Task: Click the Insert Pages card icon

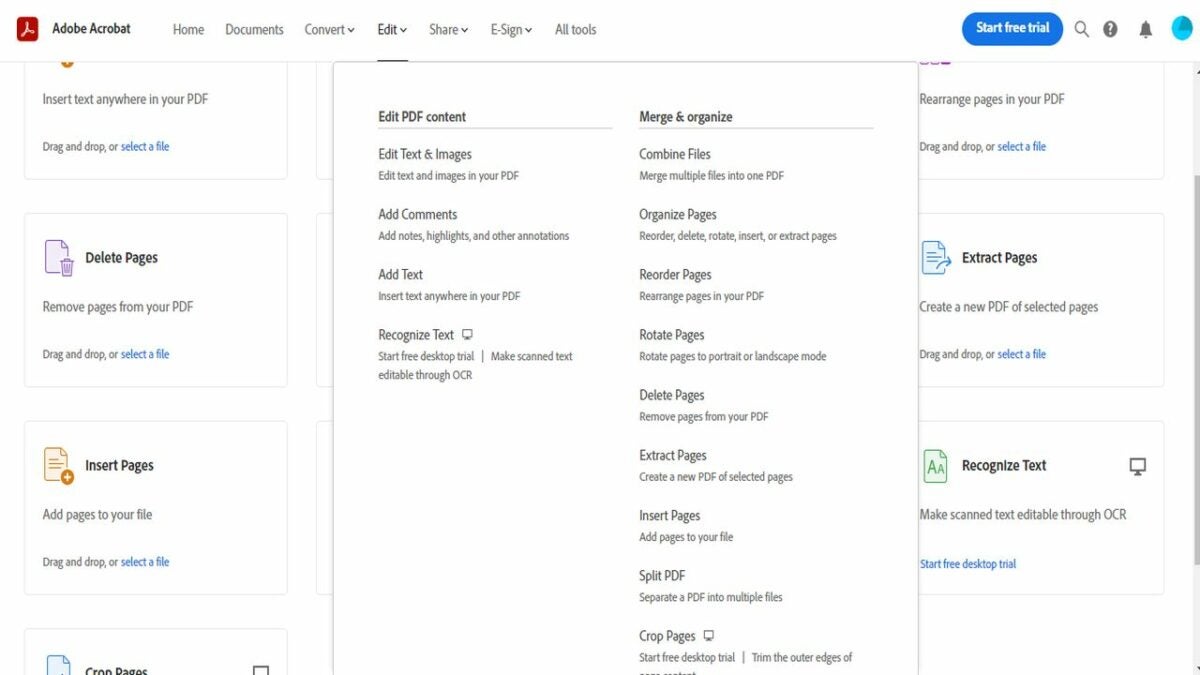Action: tap(59, 465)
